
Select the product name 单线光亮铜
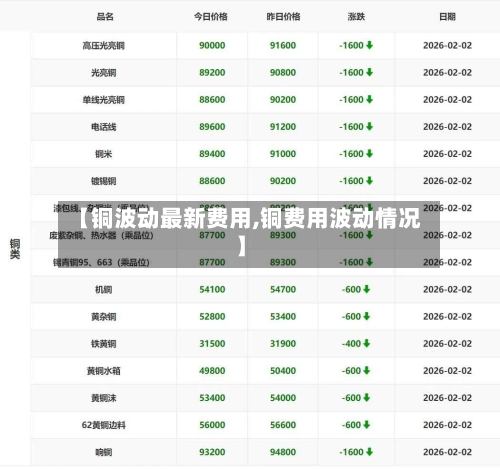click(x=104, y=100)
